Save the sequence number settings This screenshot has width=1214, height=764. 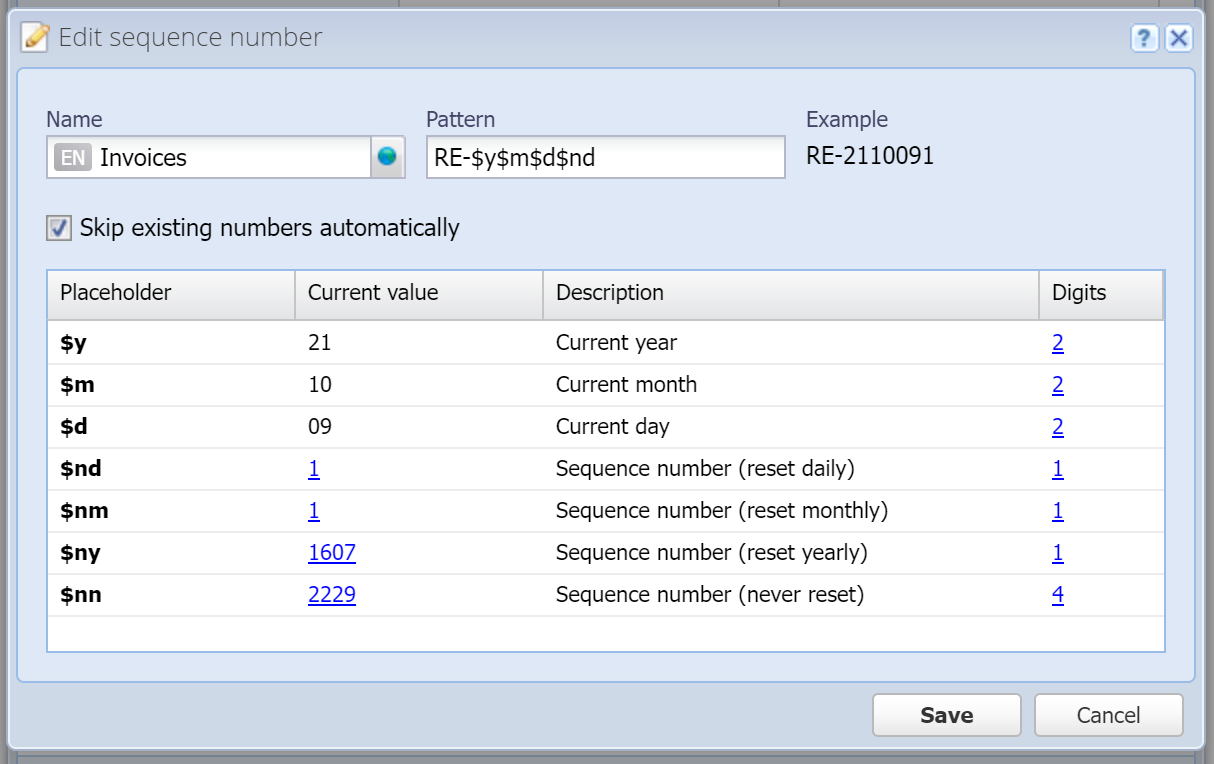pos(946,715)
